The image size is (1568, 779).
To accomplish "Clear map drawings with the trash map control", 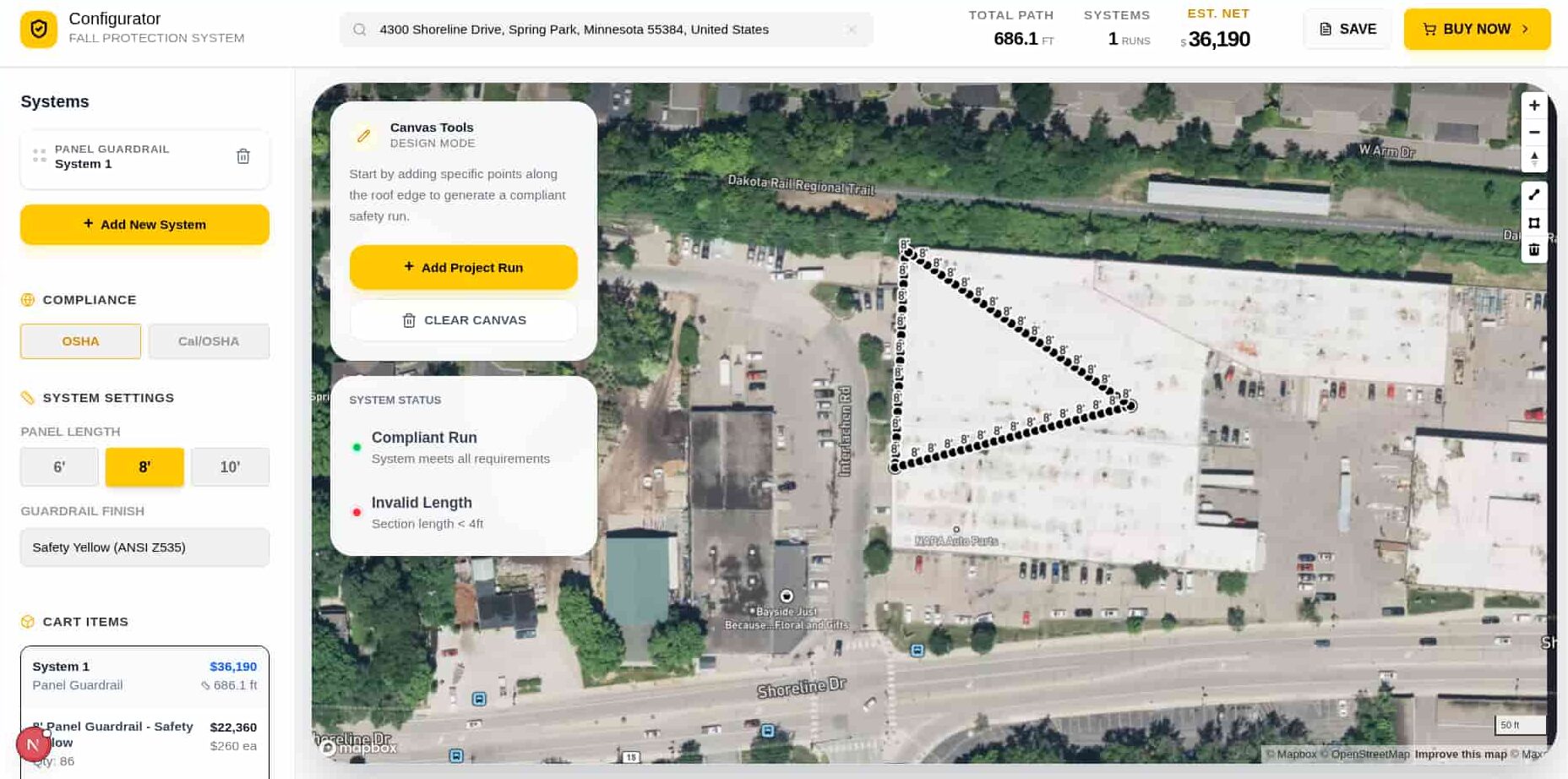I will [x=1534, y=249].
